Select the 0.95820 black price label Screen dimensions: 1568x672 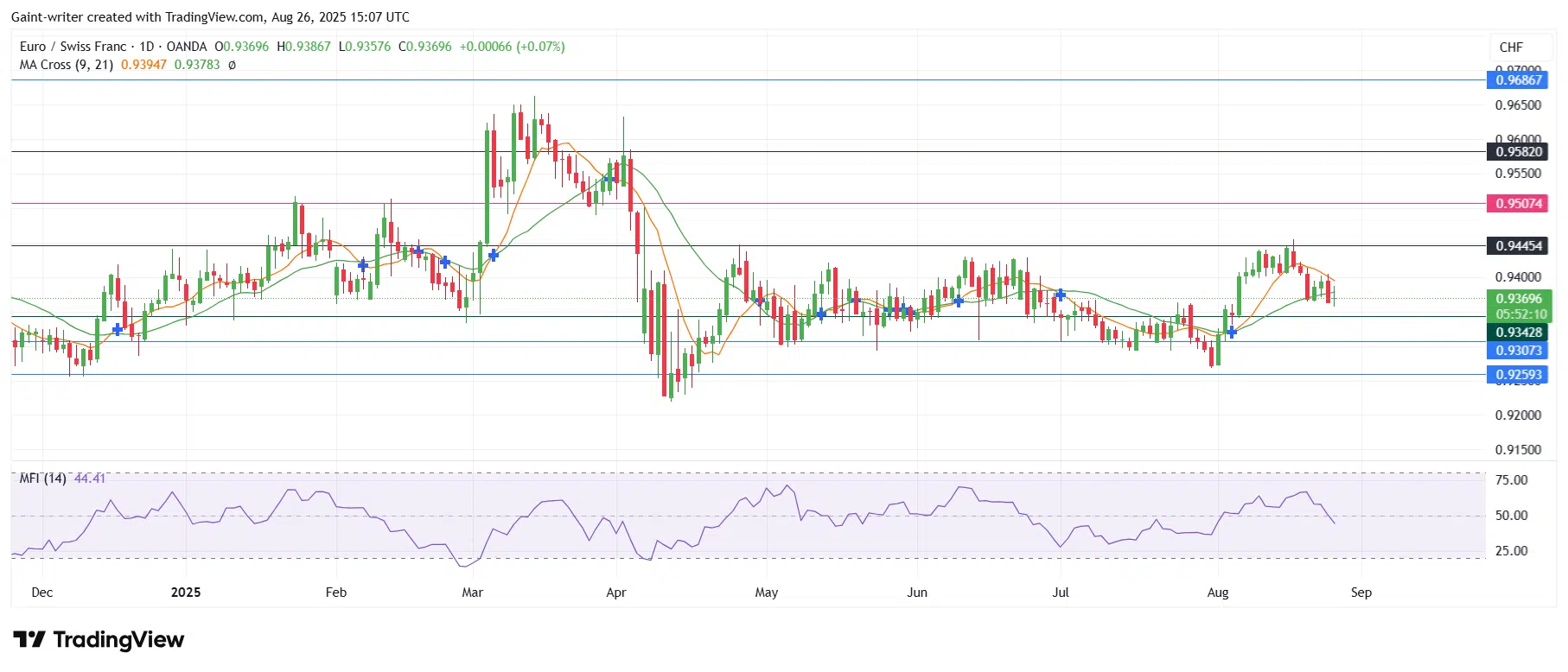[1519, 152]
